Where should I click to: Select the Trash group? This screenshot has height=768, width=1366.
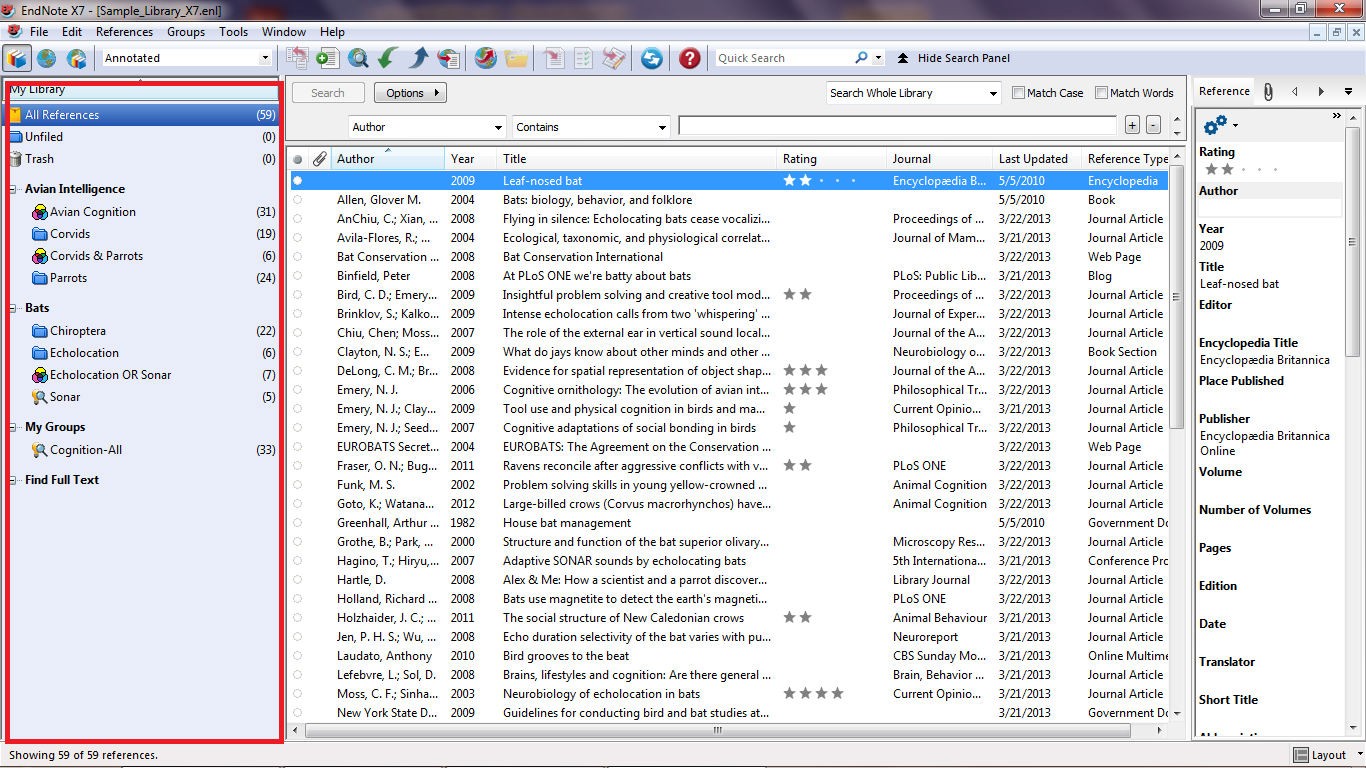(x=39, y=159)
